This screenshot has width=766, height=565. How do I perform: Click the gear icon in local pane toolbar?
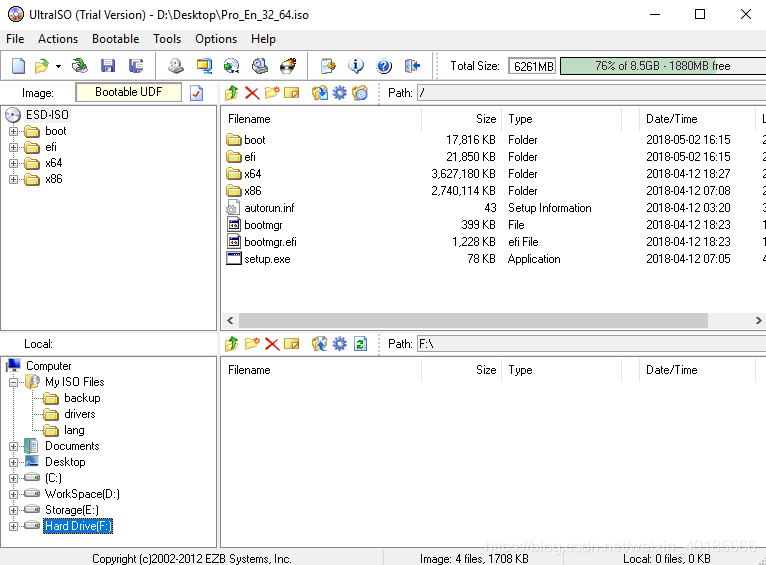tap(340, 344)
